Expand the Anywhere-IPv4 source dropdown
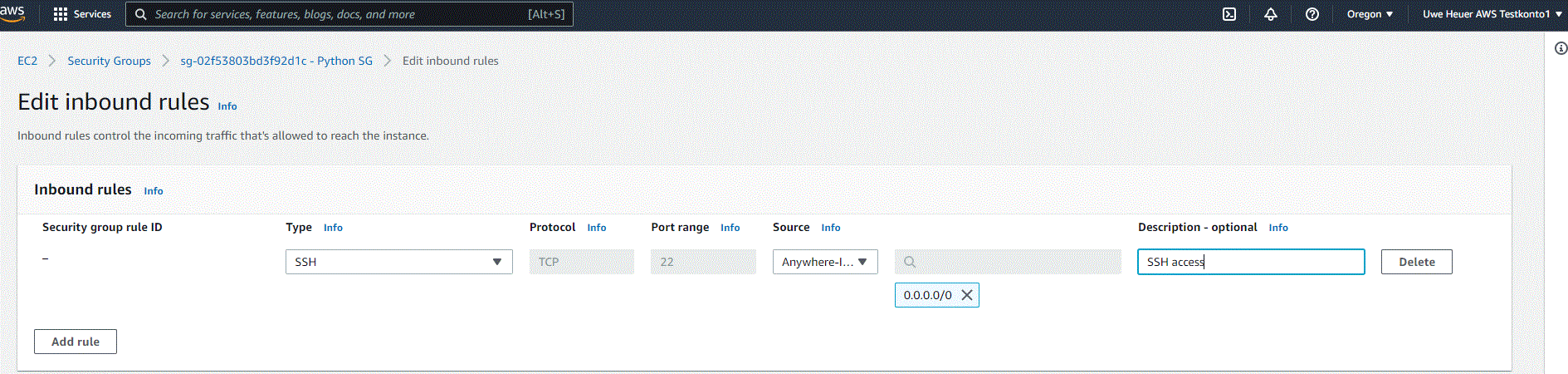 824,262
